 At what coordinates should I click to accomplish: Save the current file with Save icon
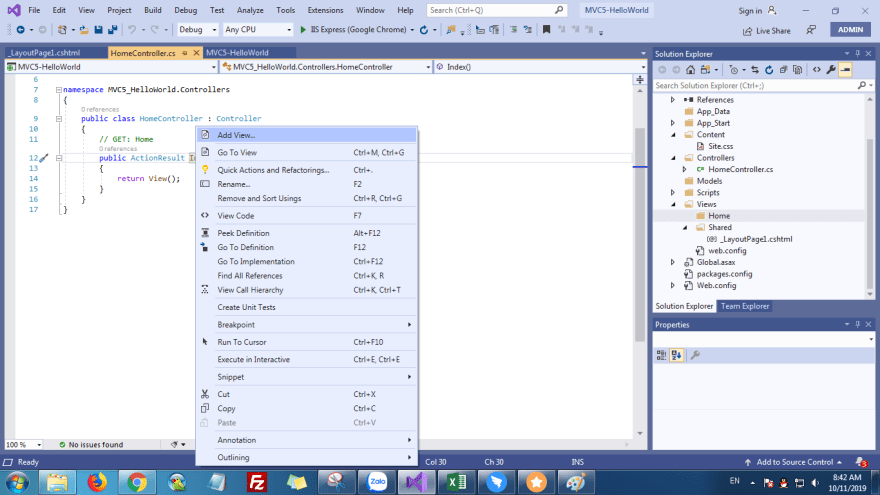point(98,30)
